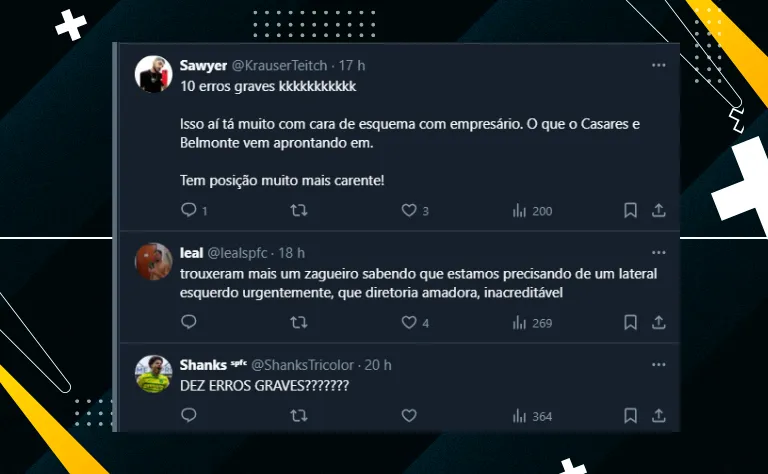Open more options on Sawyer's tweet
The width and height of the screenshot is (768, 474).
pos(659,65)
